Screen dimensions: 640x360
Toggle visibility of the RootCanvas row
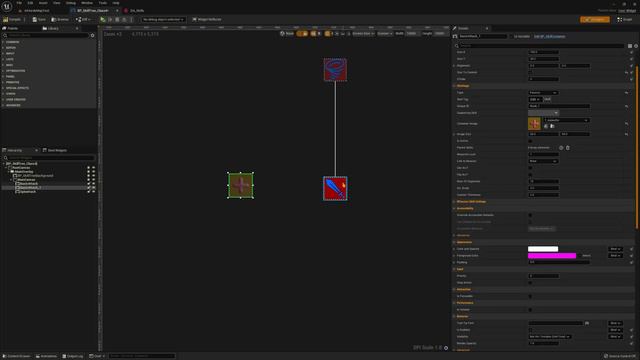pyautogui.click(x=93, y=167)
